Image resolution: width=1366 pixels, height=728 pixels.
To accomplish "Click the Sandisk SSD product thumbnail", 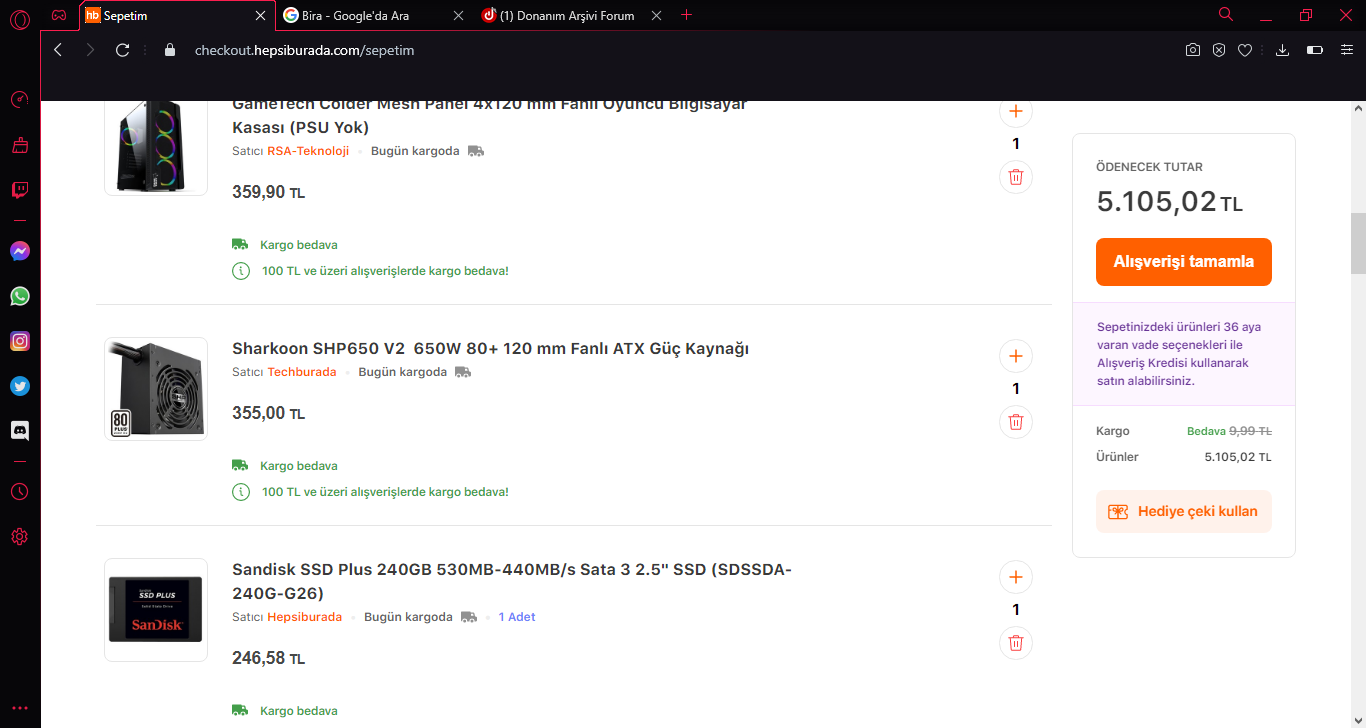I will 156,610.
